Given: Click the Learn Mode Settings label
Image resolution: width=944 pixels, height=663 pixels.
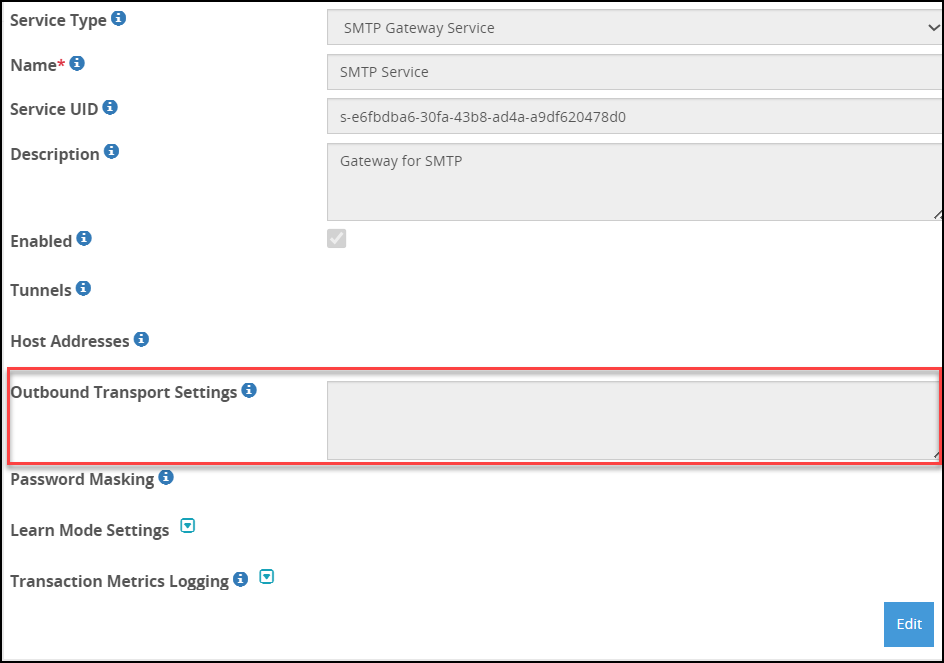Looking at the screenshot, I should (90, 531).
